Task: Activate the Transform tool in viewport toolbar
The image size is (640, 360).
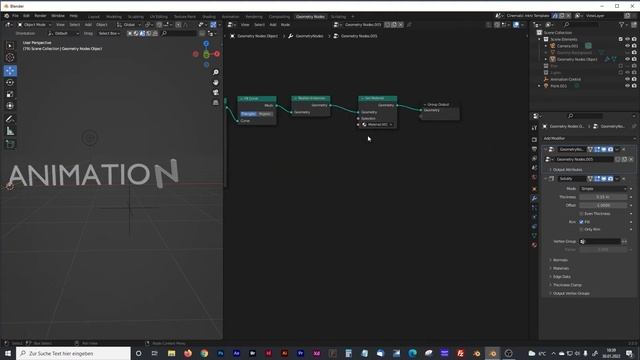Action: (x=10, y=106)
